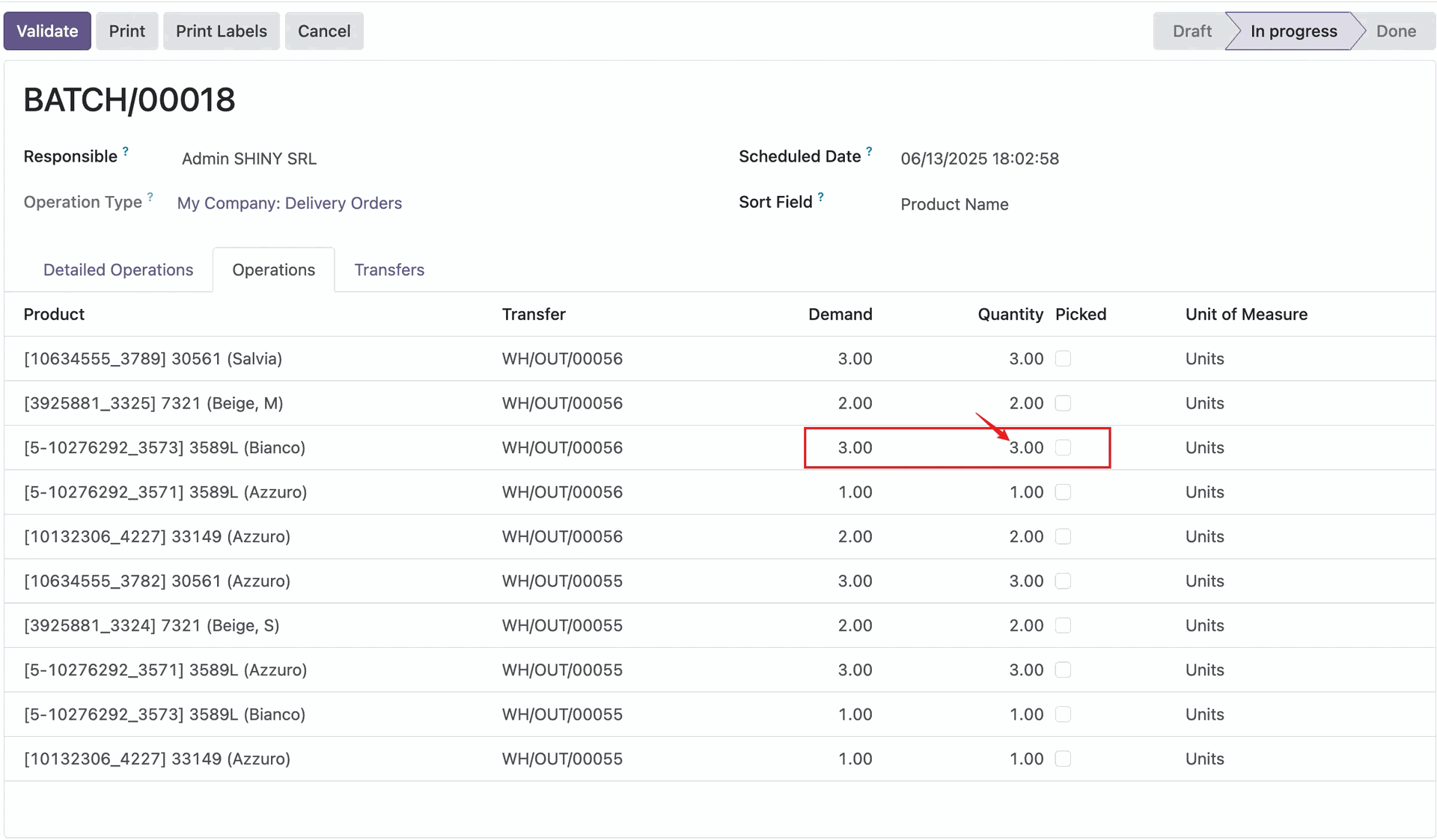Select the Operations tab
The height and width of the screenshot is (840, 1437).
pyautogui.click(x=273, y=270)
